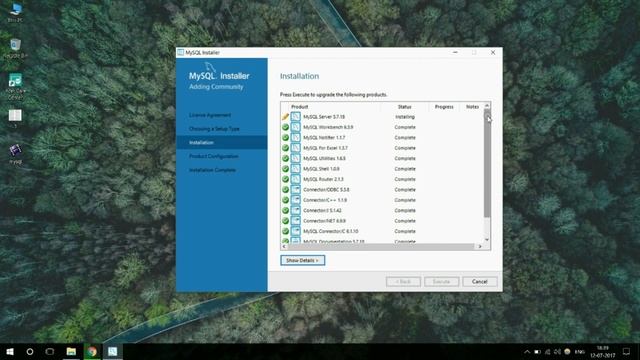Click the horizontal scroll right arrow
The image size is (640, 360).
pyautogui.click(x=480, y=247)
